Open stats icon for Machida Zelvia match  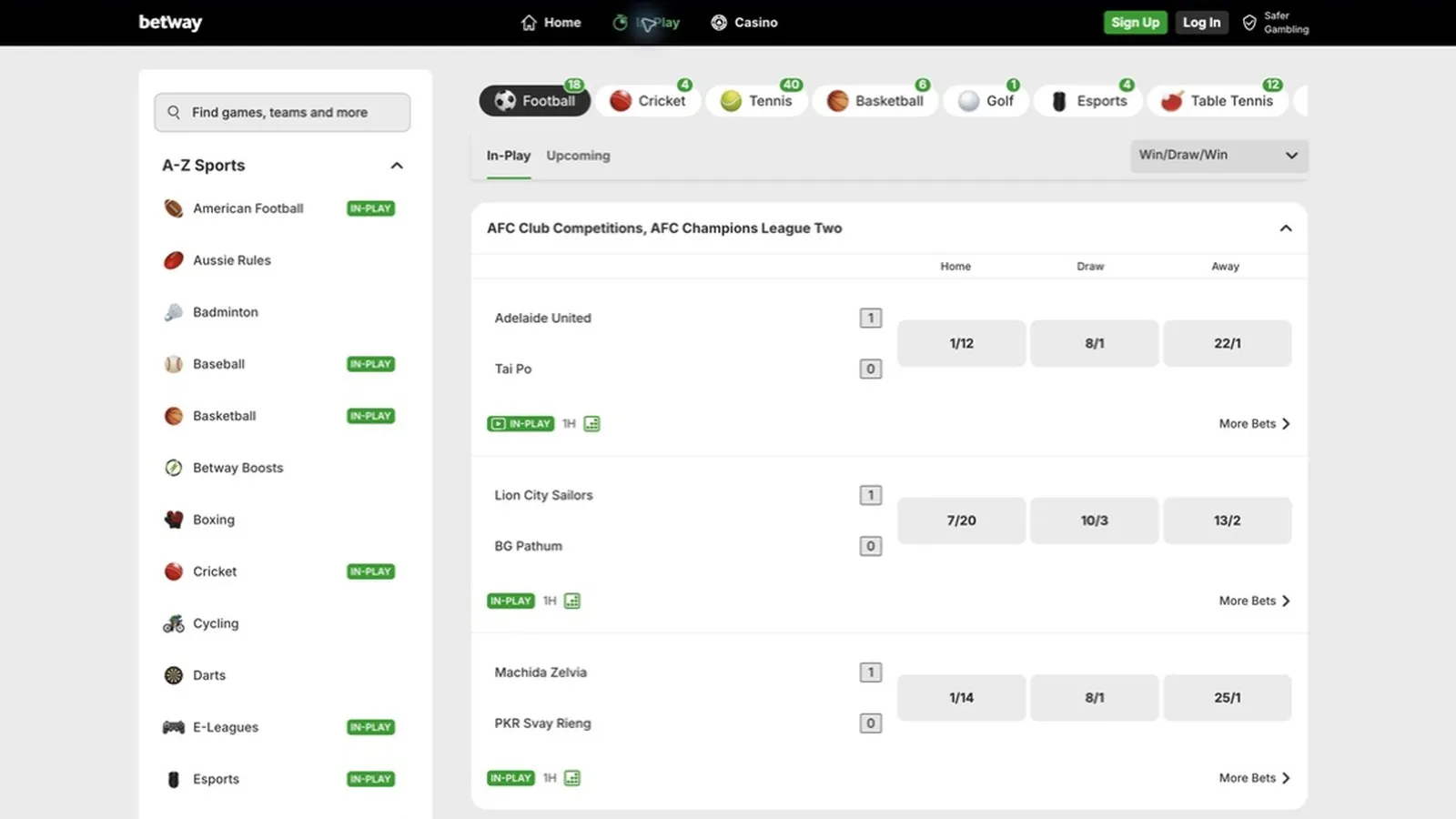pyautogui.click(x=572, y=778)
